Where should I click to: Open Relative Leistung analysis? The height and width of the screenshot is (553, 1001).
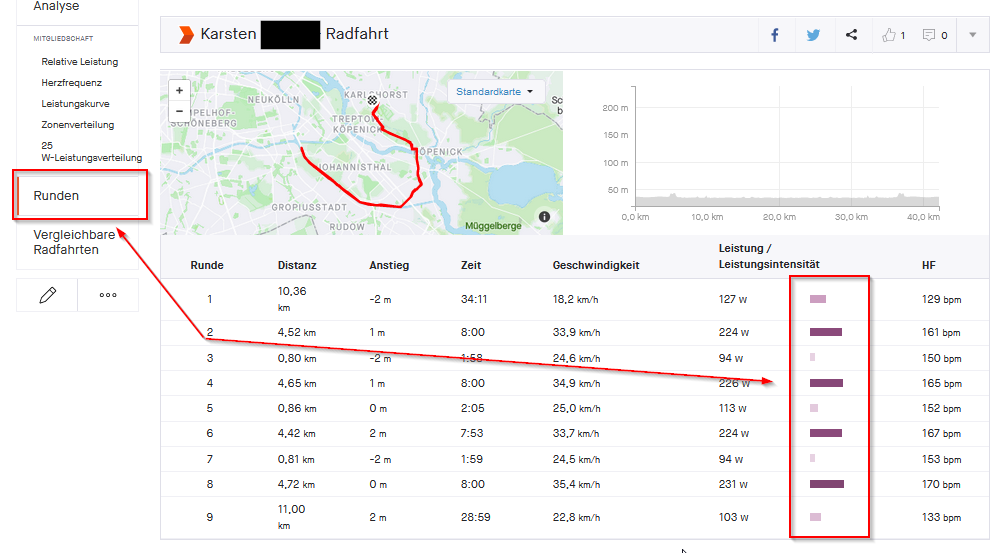pos(79,62)
